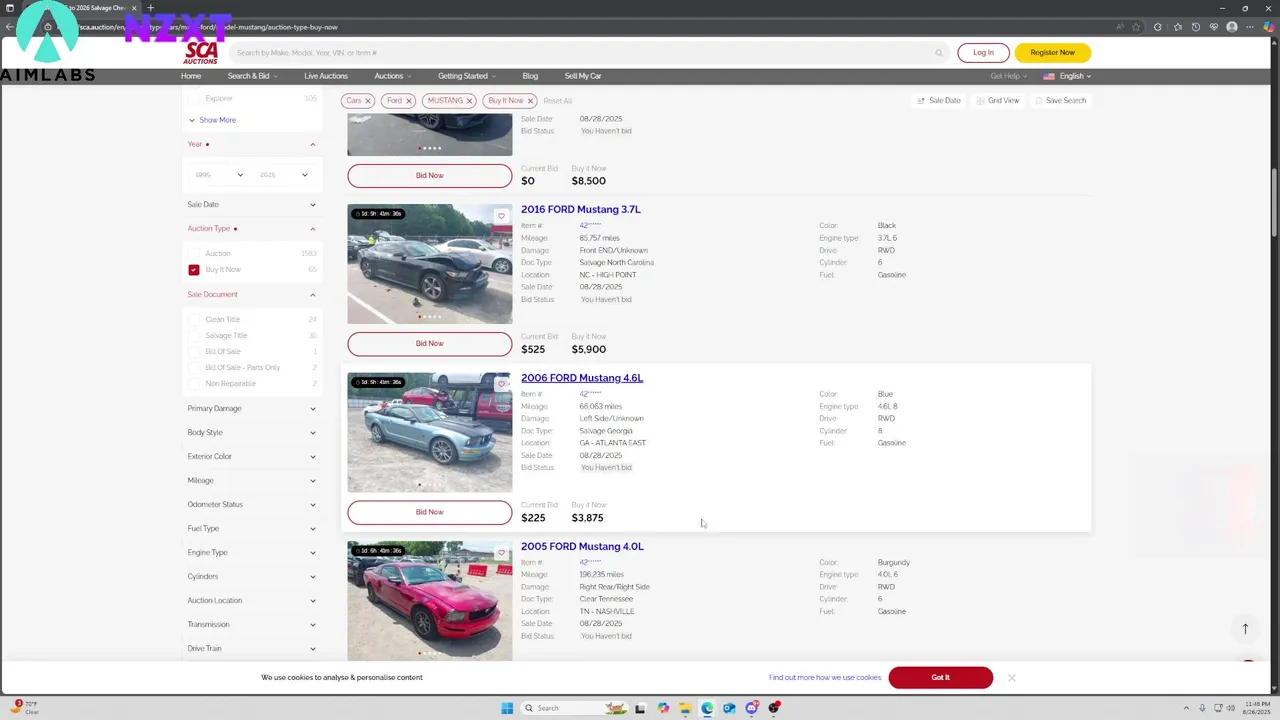
Task: Switch to Grid View
Action: pos(998,101)
